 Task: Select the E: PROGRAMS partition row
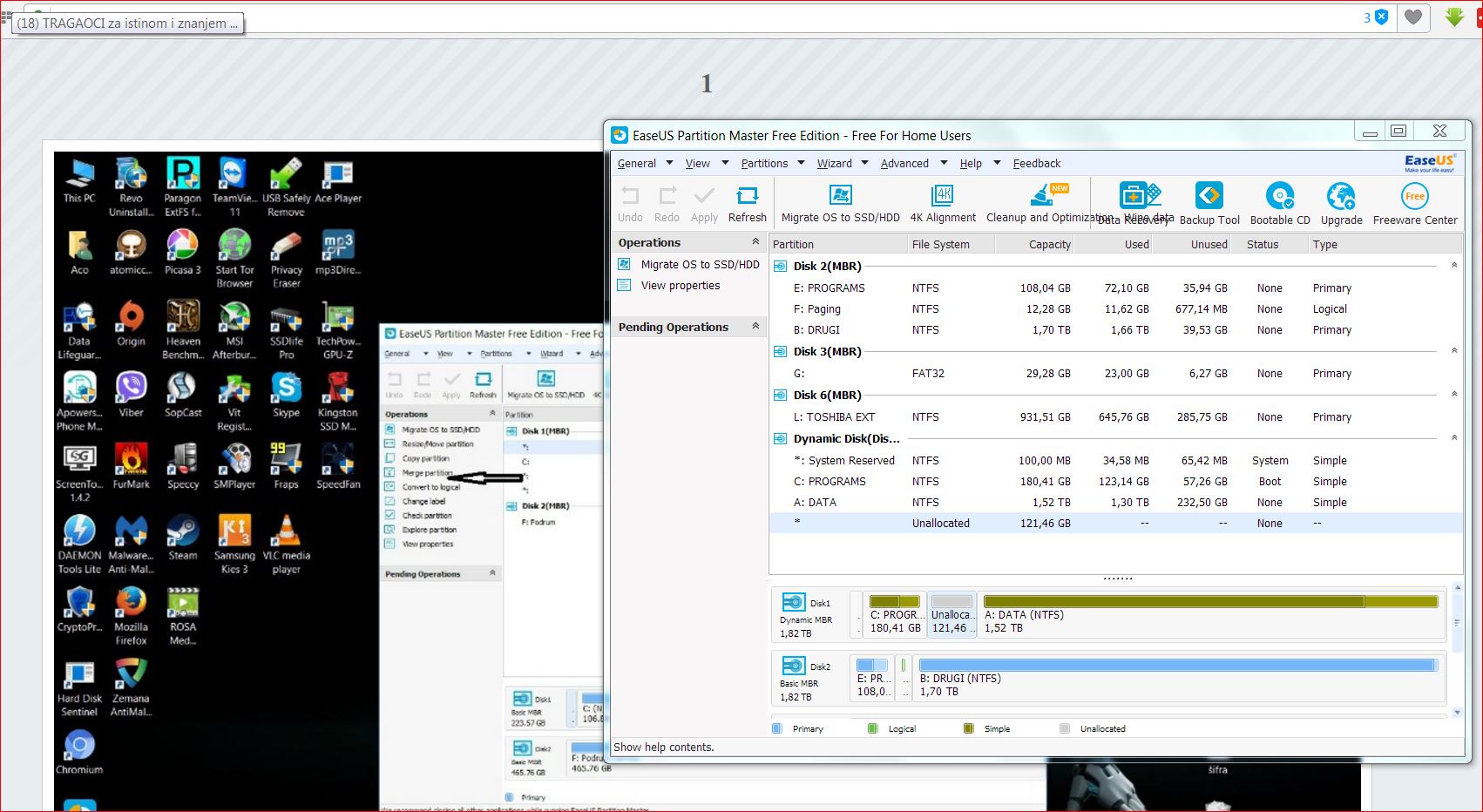1115,288
